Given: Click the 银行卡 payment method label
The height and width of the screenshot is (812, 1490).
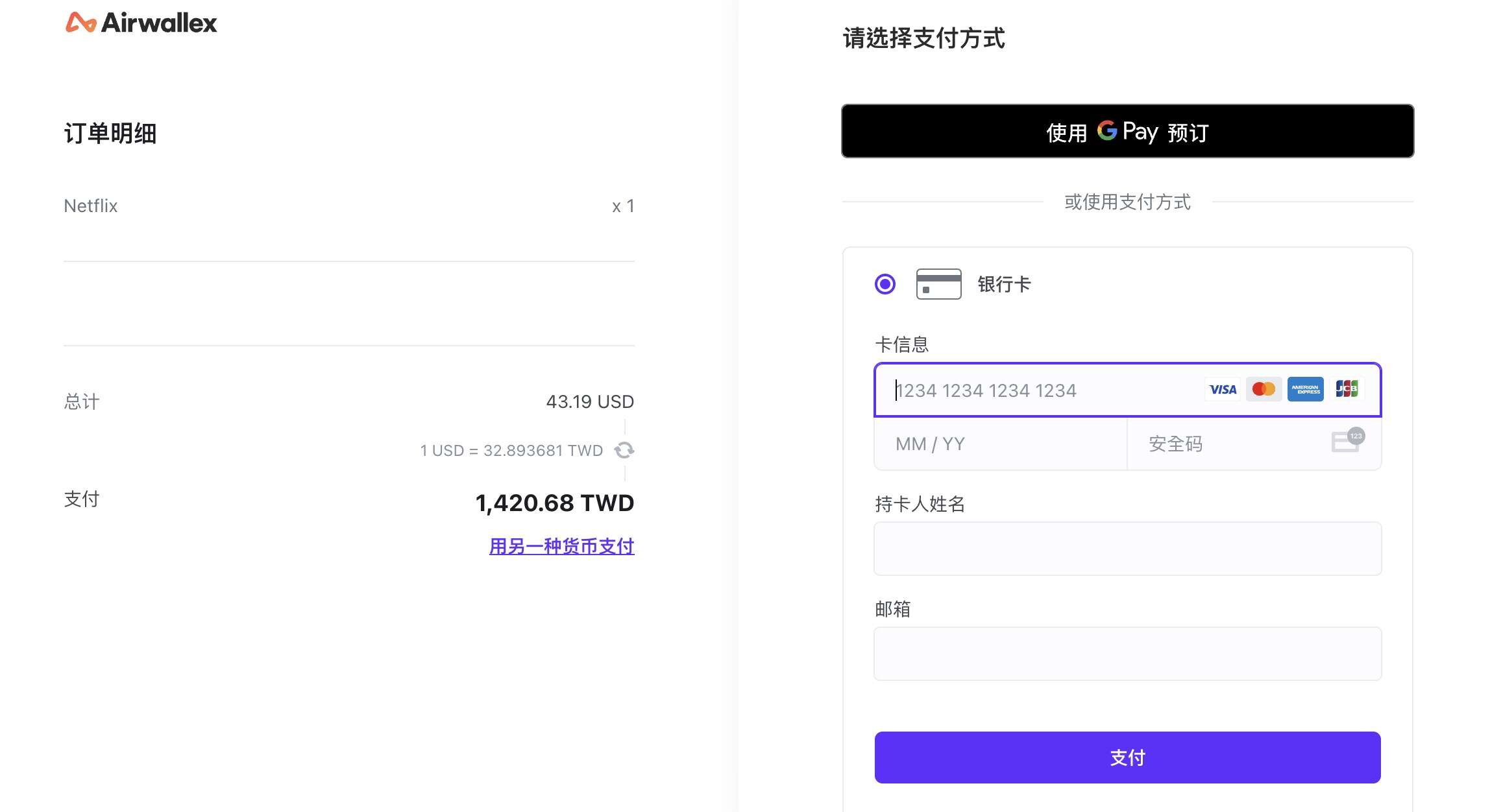Looking at the screenshot, I should click(x=1004, y=284).
